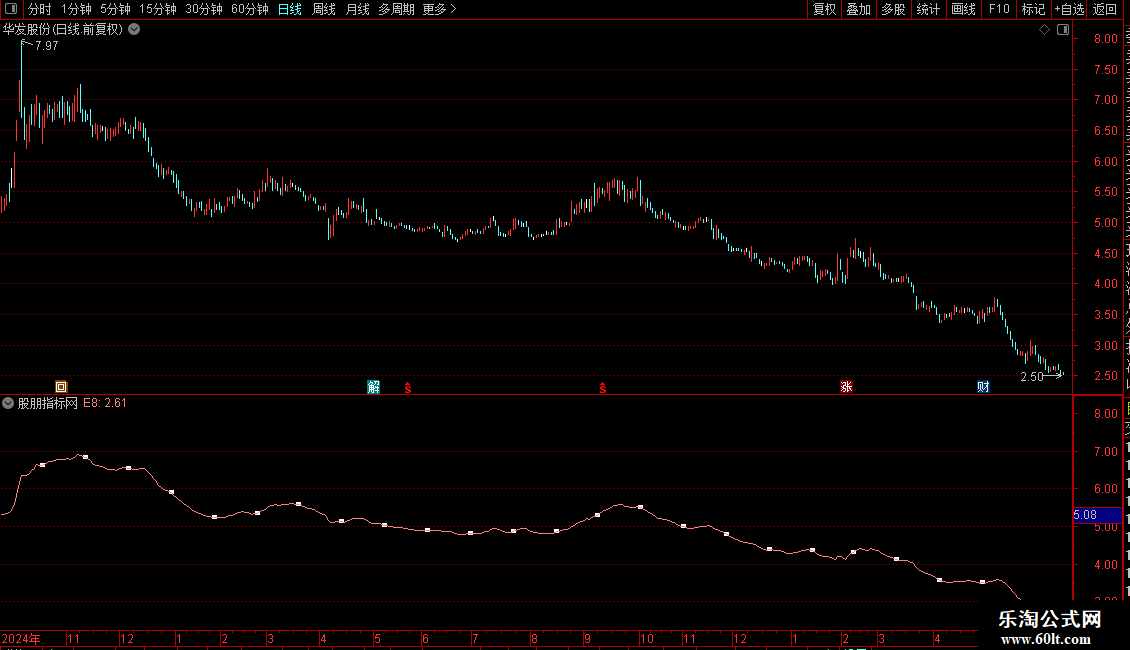
Task: Toggle the left side panel icon
Action: (11, 9)
